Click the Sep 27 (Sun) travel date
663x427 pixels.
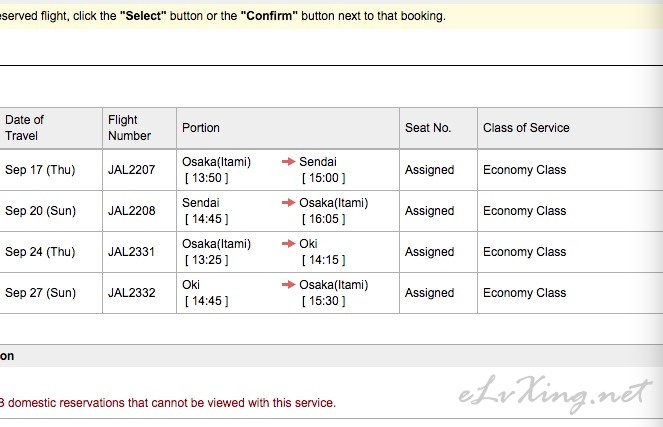point(40,293)
